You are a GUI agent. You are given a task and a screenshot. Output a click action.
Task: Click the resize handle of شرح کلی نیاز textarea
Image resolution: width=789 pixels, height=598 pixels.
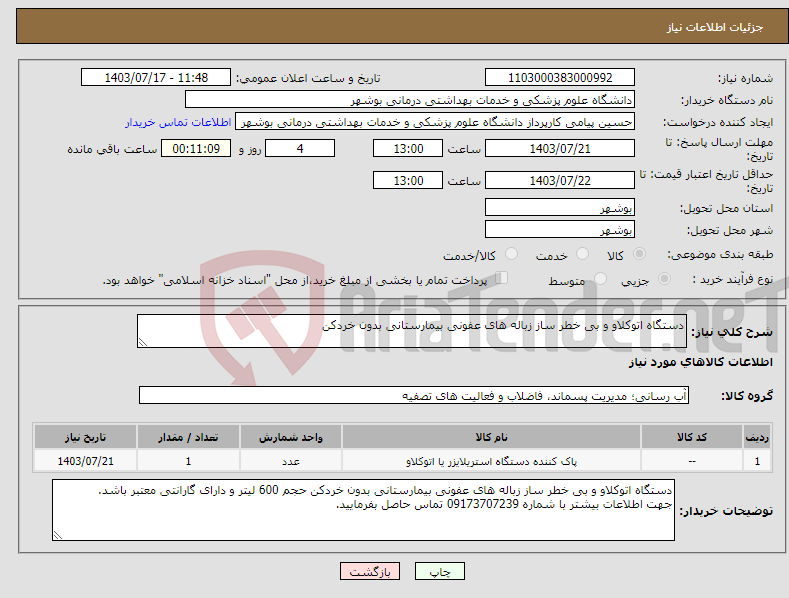point(143,342)
